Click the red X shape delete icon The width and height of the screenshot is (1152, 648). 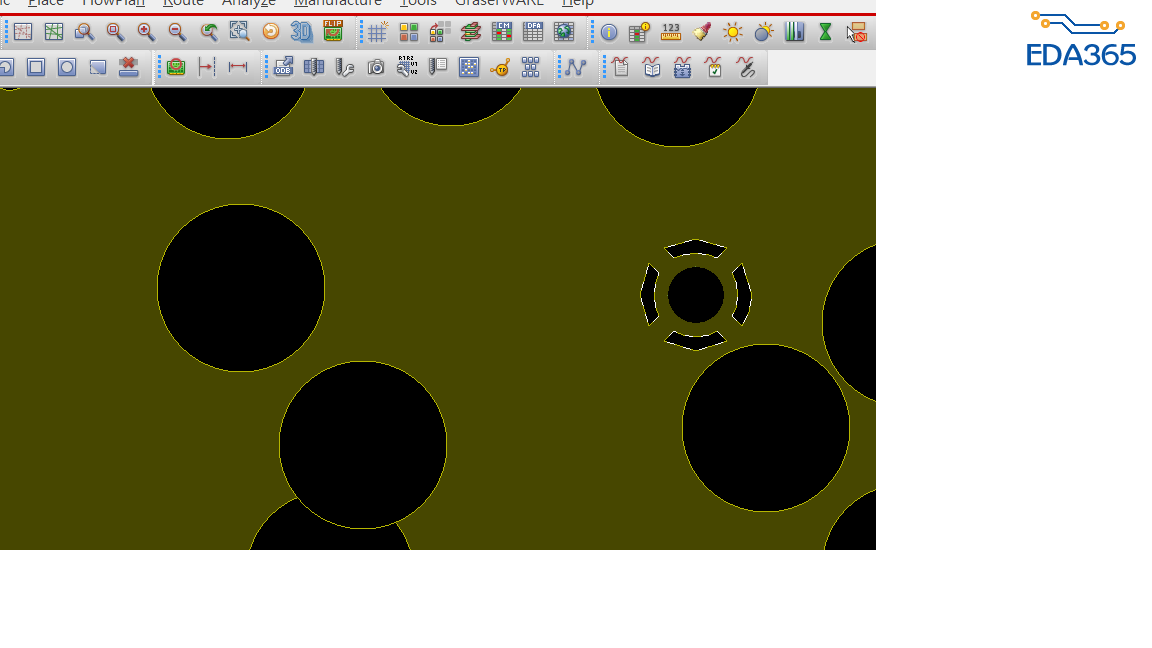click(x=129, y=67)
